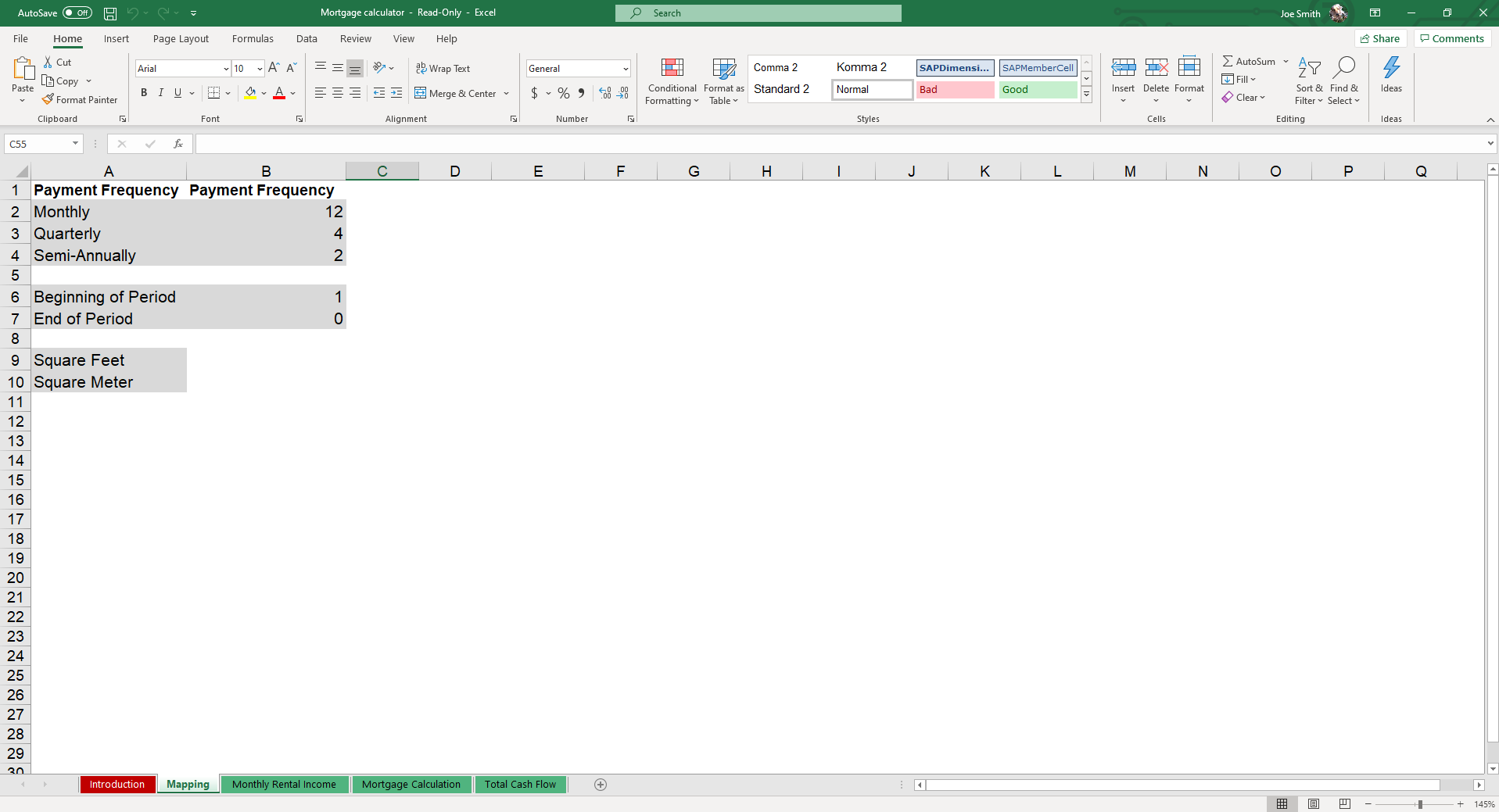
Task: Decrease font size with the smaller A icon
Action: (291, 69)
